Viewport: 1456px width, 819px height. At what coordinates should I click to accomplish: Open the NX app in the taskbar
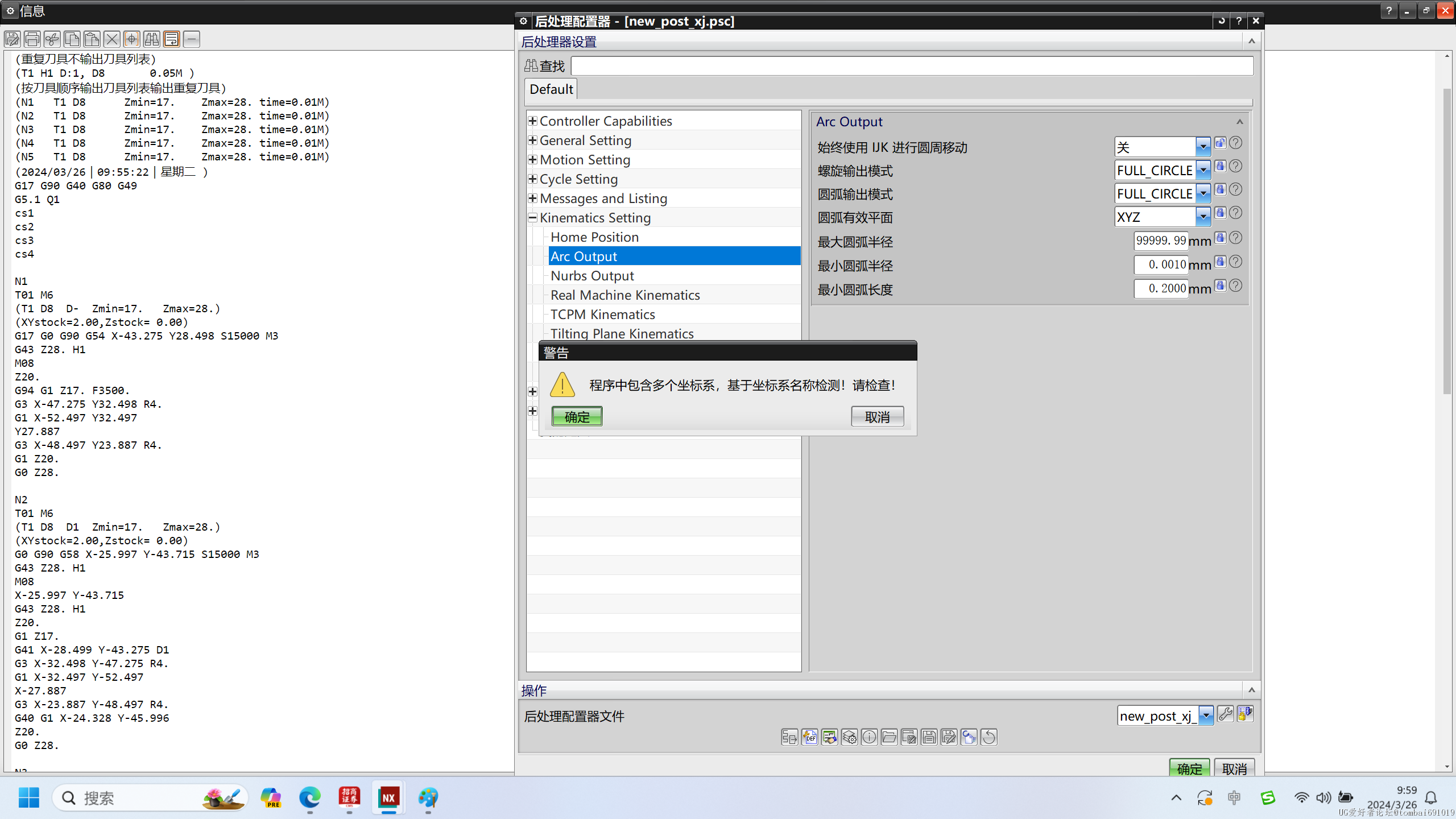388,797
